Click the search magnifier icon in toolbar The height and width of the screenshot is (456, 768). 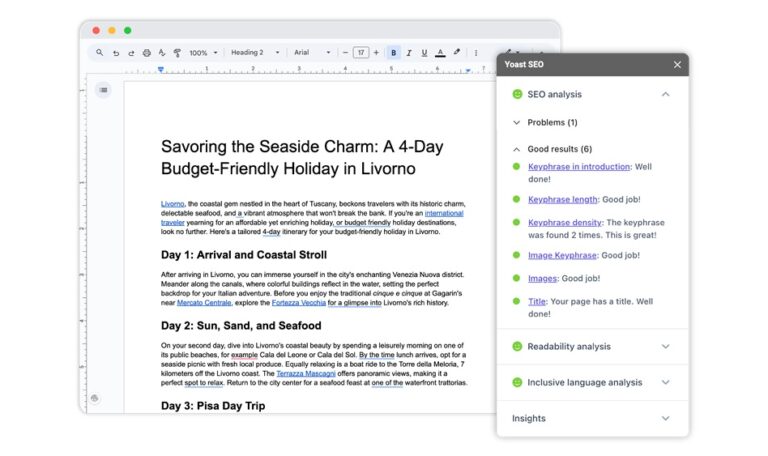point(99,52)
